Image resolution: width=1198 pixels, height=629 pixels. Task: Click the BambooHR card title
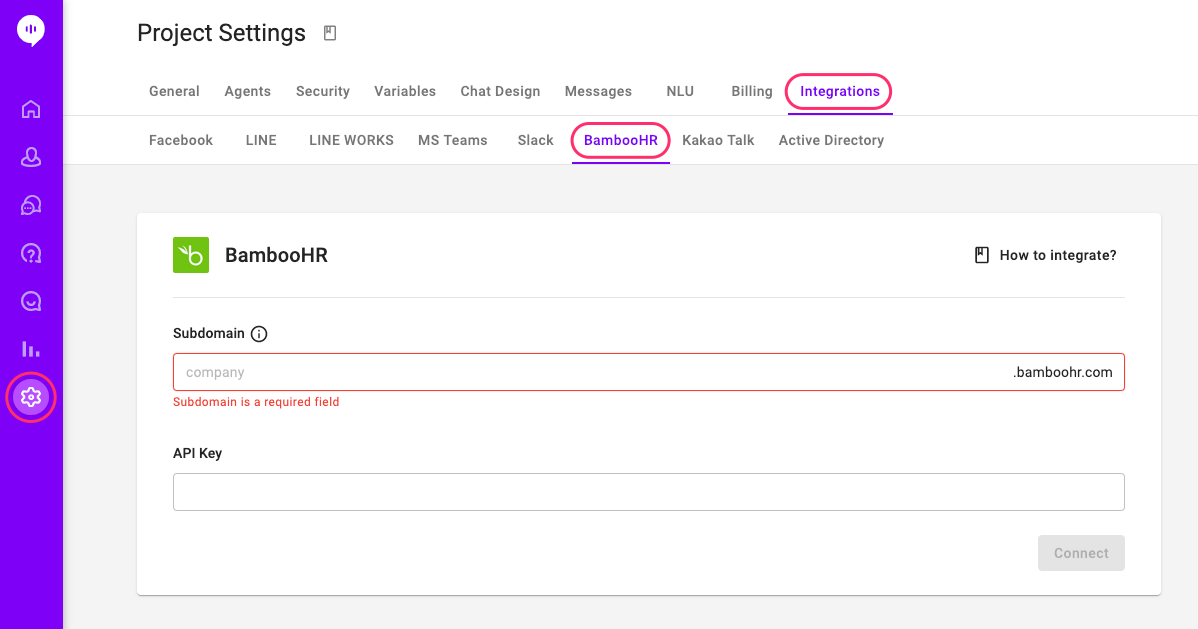[277, 255]
